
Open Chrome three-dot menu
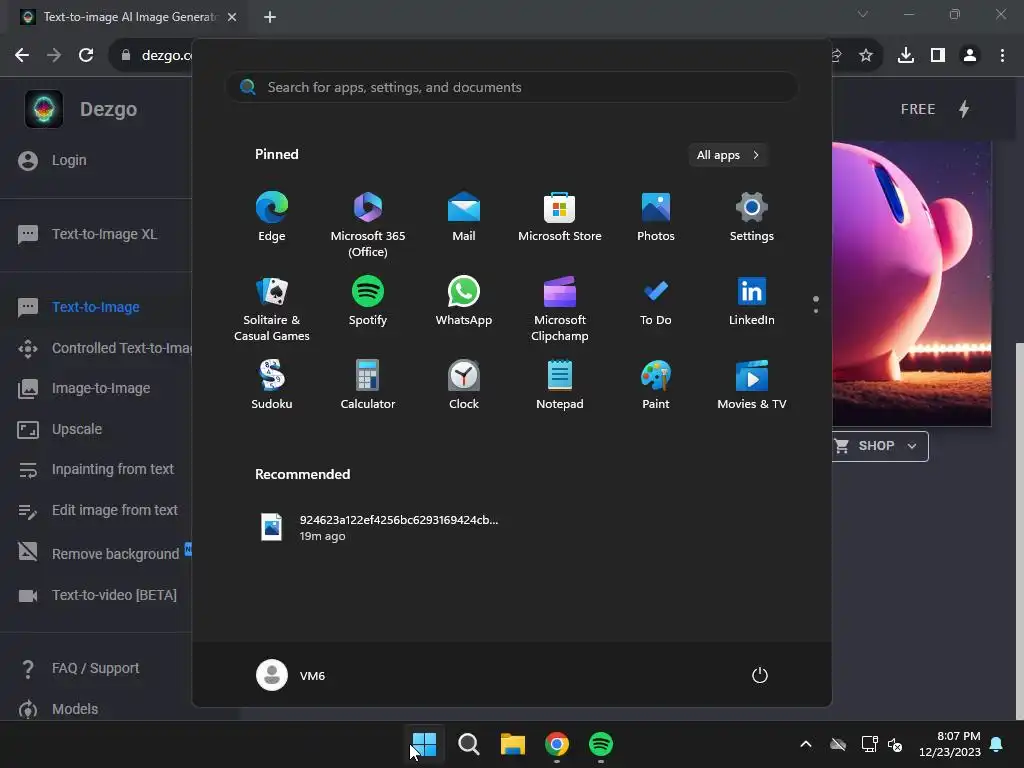[1002, 55]
